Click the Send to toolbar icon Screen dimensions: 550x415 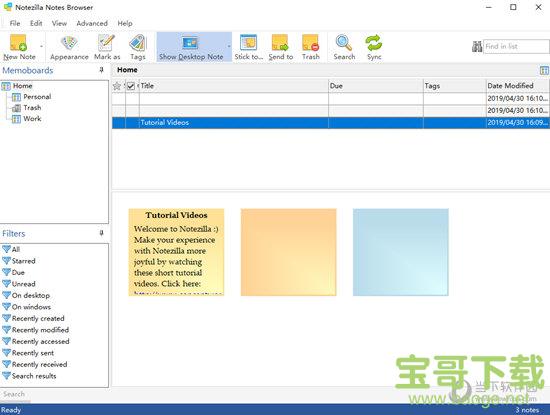click(x=281, y=47)
